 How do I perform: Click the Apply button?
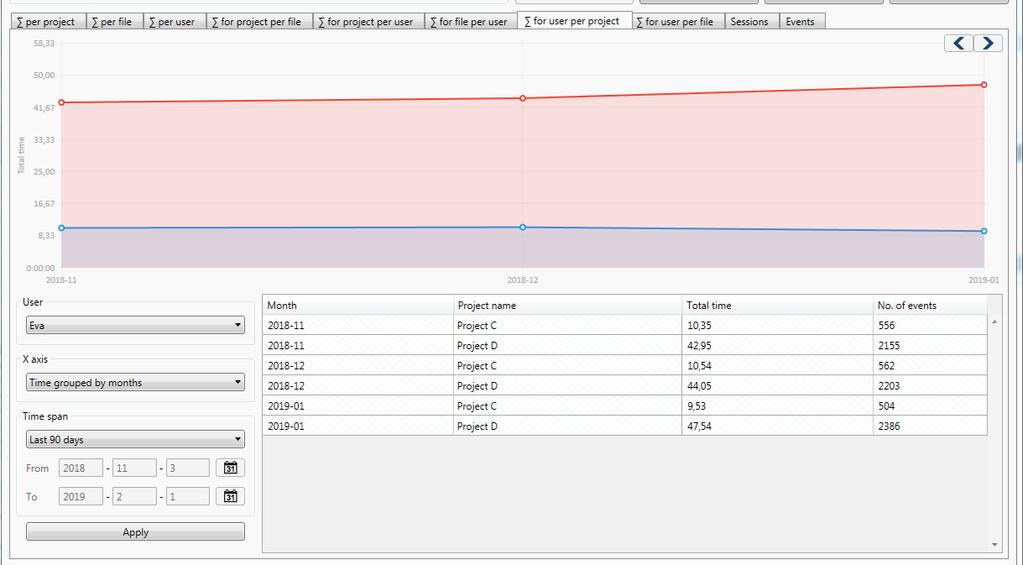click(135, 532)
